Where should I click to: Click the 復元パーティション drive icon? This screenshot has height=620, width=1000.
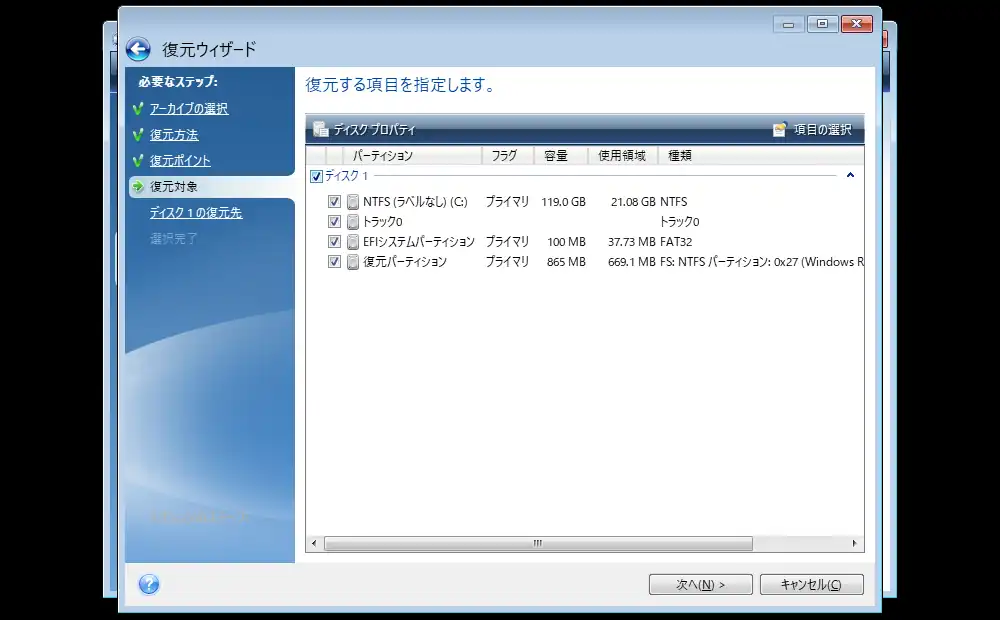point(353,262)
